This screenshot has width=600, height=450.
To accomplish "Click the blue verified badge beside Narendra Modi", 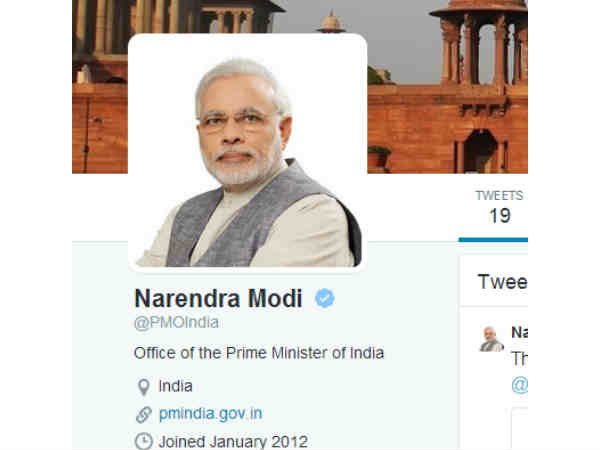I will (x=324, y=298).
